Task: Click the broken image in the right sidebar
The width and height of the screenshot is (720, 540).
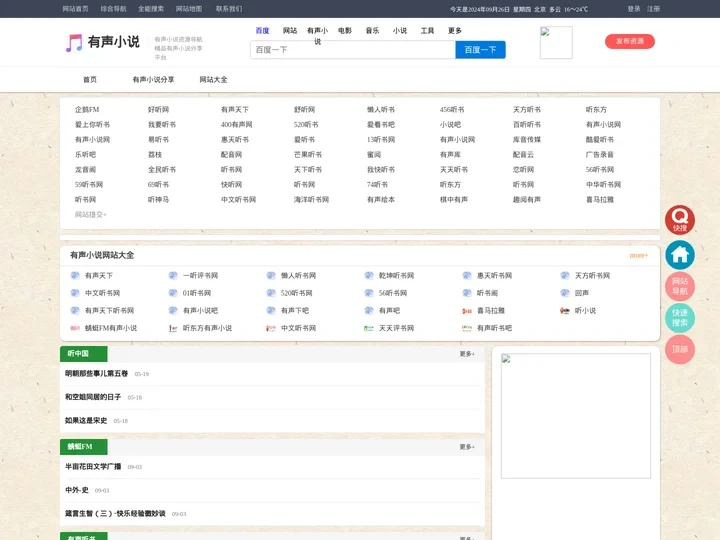Action: coord(576,416)
